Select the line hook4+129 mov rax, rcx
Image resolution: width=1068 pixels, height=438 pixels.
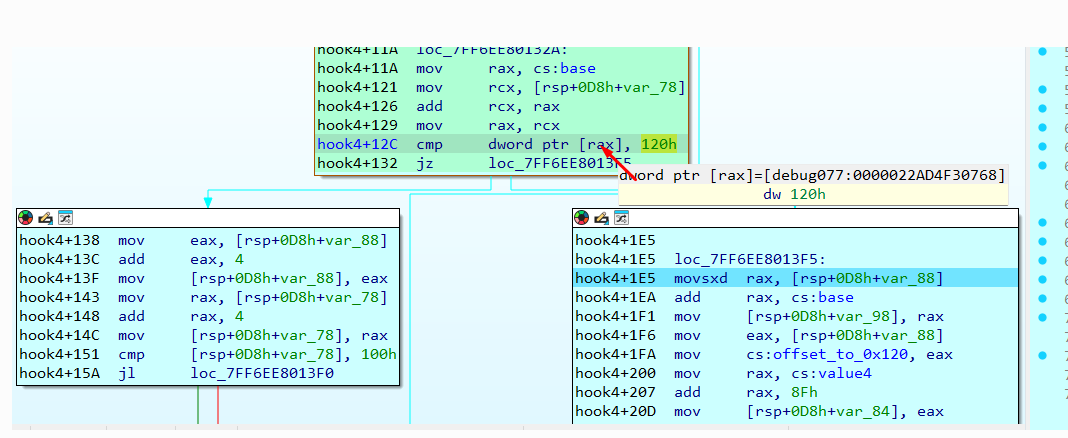502,125
